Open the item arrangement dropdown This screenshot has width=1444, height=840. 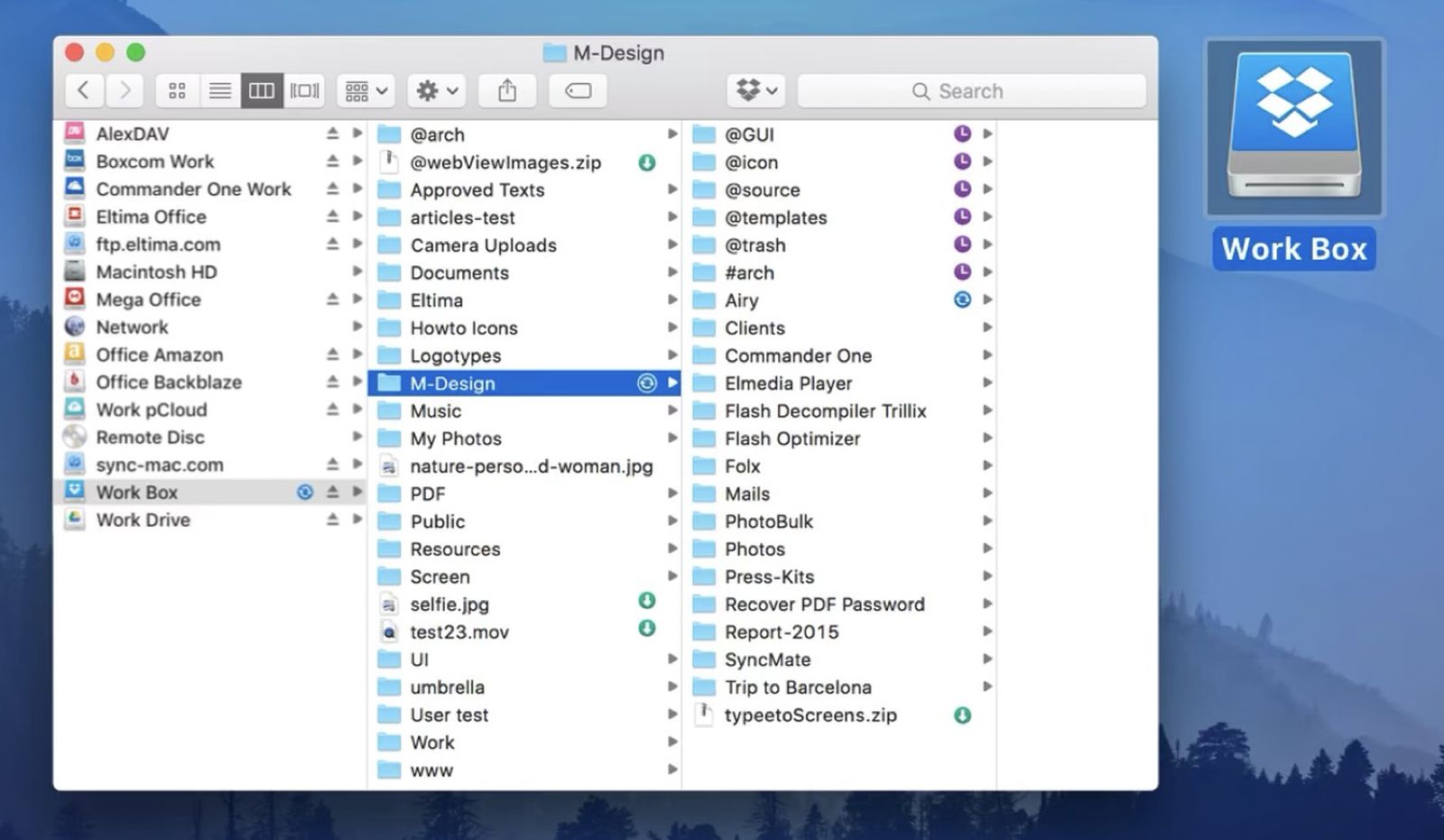365,90
